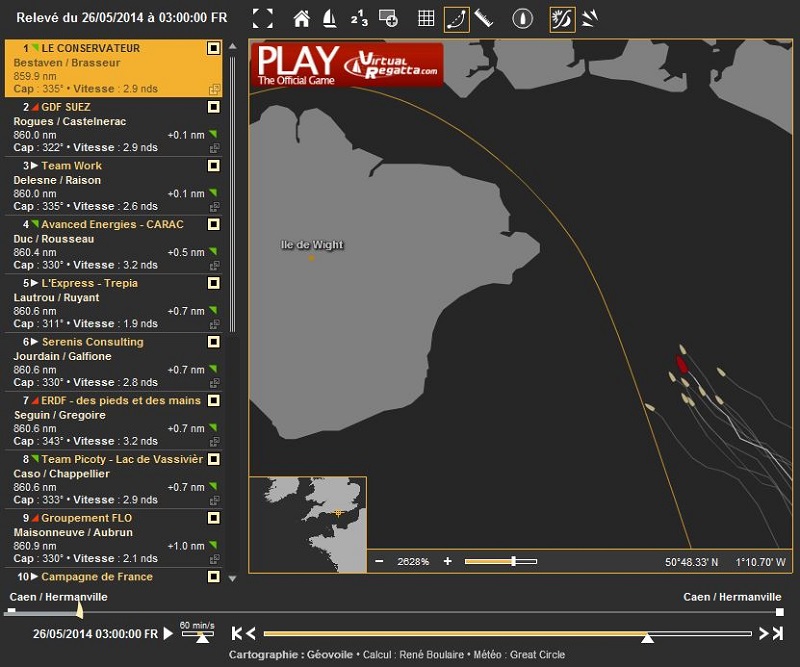Select Serenis Consulting boat name
The height and width of the screenshot is (667, 800).
point(92,342)
